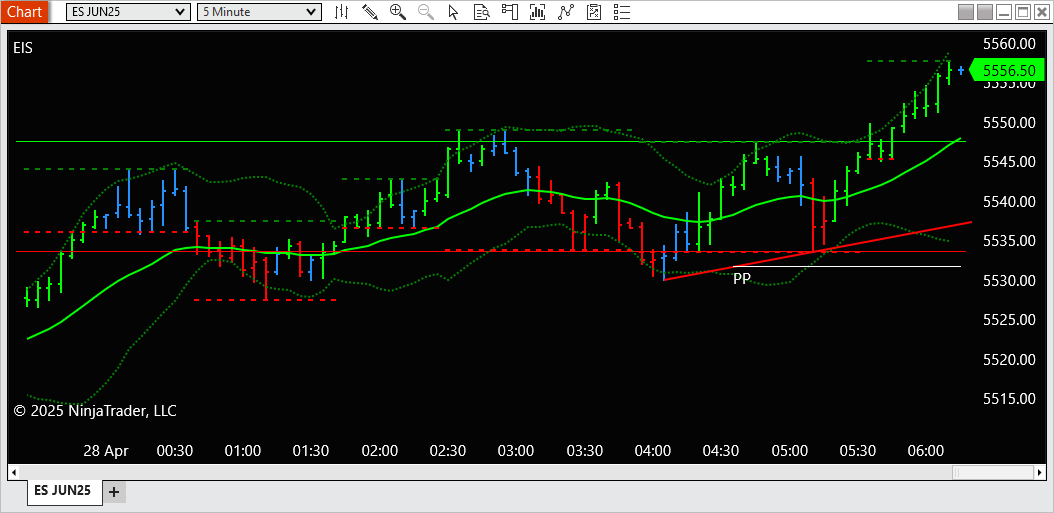The width and height of the screenshot is (1054, 513).
Task: Click the 04:30 time axis label
Action: [721, 450]
